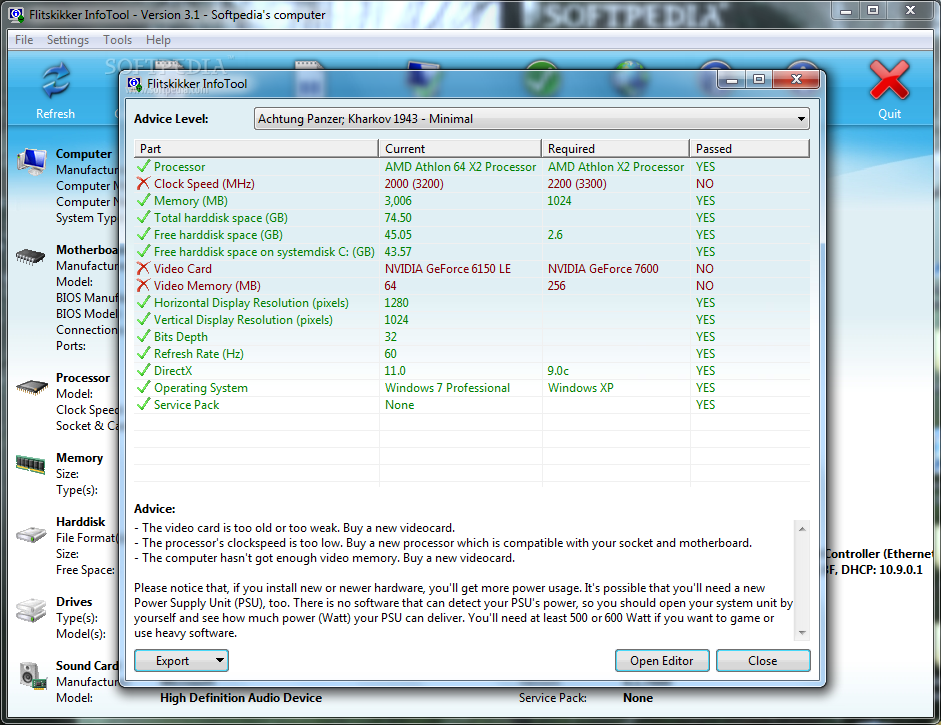941x725 pixels.
Task: Click green checkmark beside Operating System
Action: pos(143,388)
